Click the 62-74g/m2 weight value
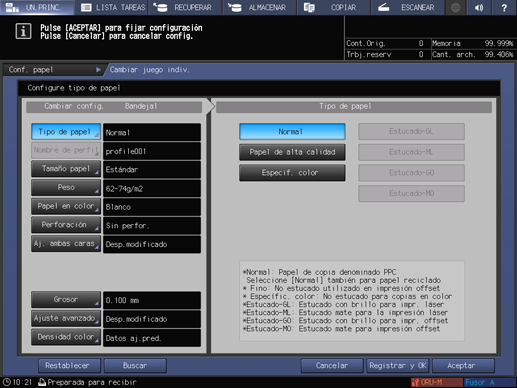517x388 pixels. [x=152, y=188]
